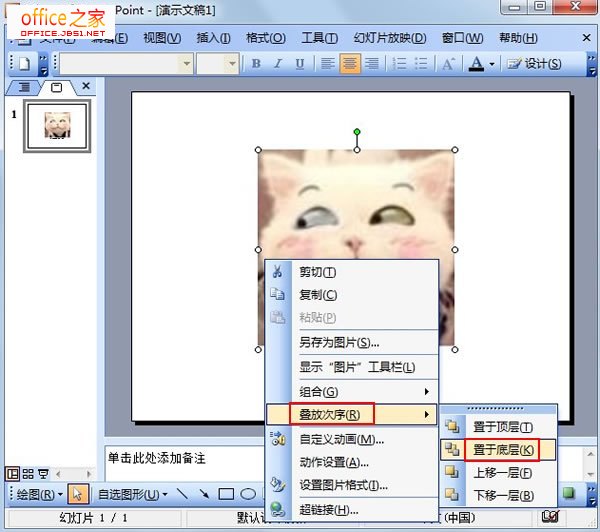Viewport: 600px width, 532px height.
Task: Switch to Normal view icon
Action: [12, 474]
